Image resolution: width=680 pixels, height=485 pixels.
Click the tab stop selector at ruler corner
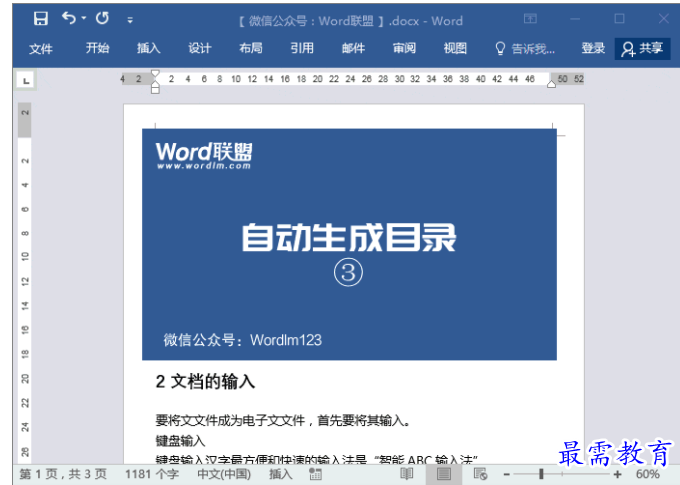pos(26,81)
